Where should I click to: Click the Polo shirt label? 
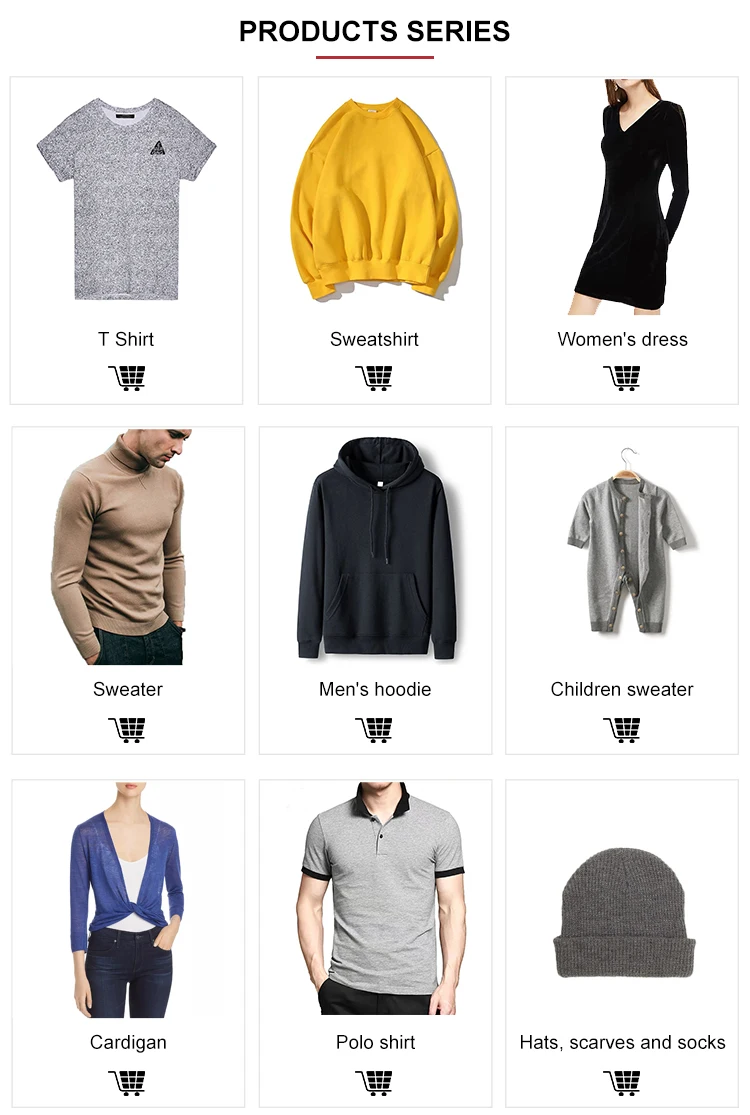375,1042
